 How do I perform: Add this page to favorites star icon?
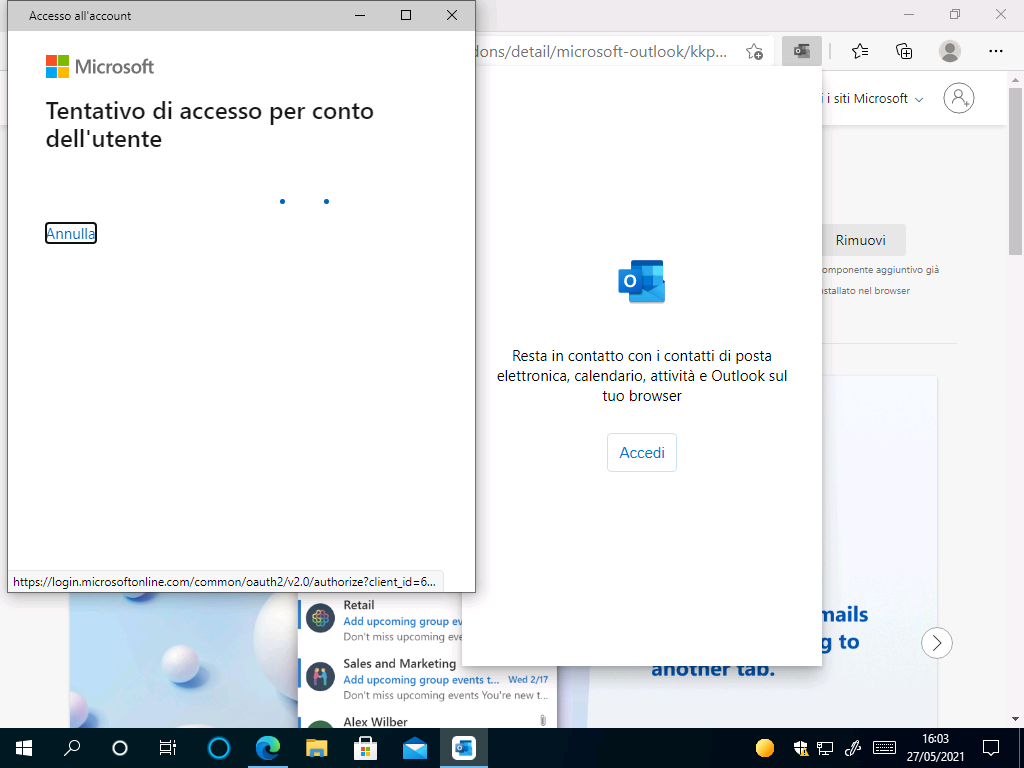click(754, 52)
